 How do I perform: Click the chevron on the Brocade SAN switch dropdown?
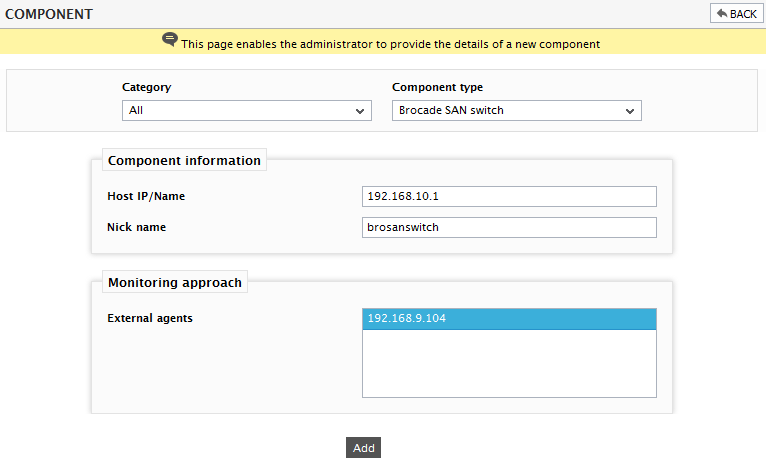click(x=630, y=111)
